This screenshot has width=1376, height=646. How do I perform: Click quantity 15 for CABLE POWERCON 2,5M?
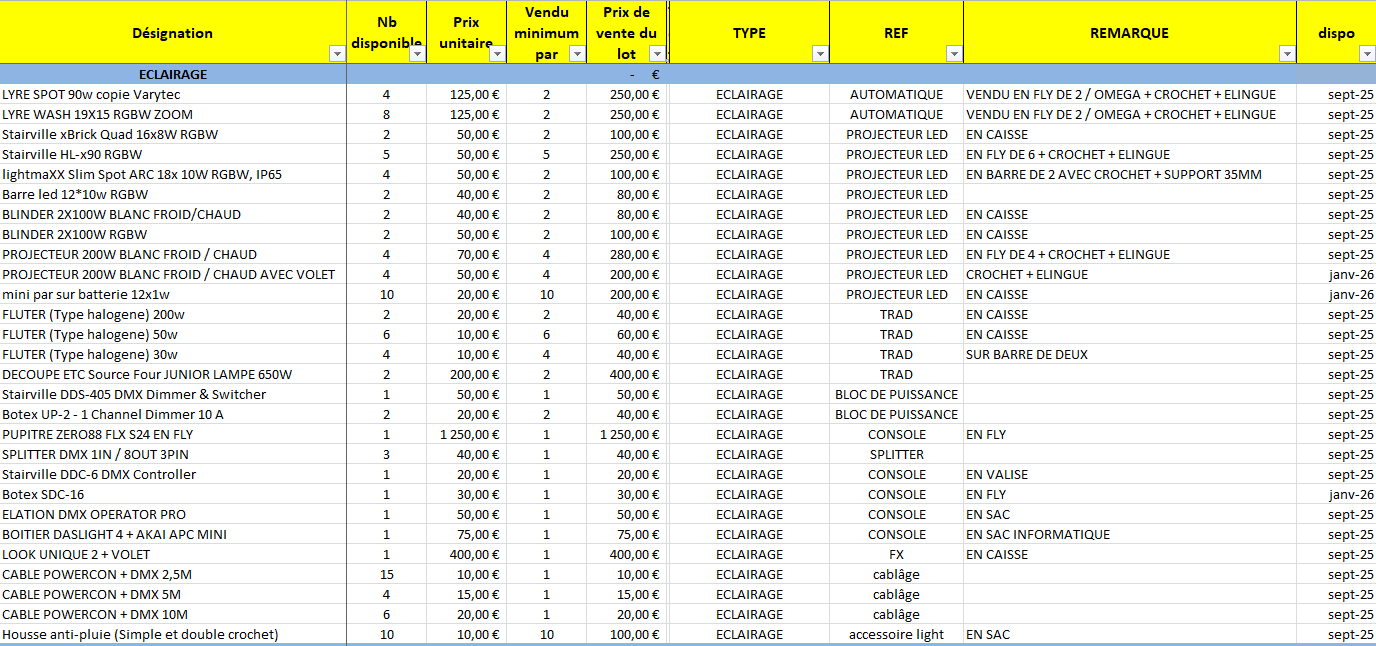[387, 574]
